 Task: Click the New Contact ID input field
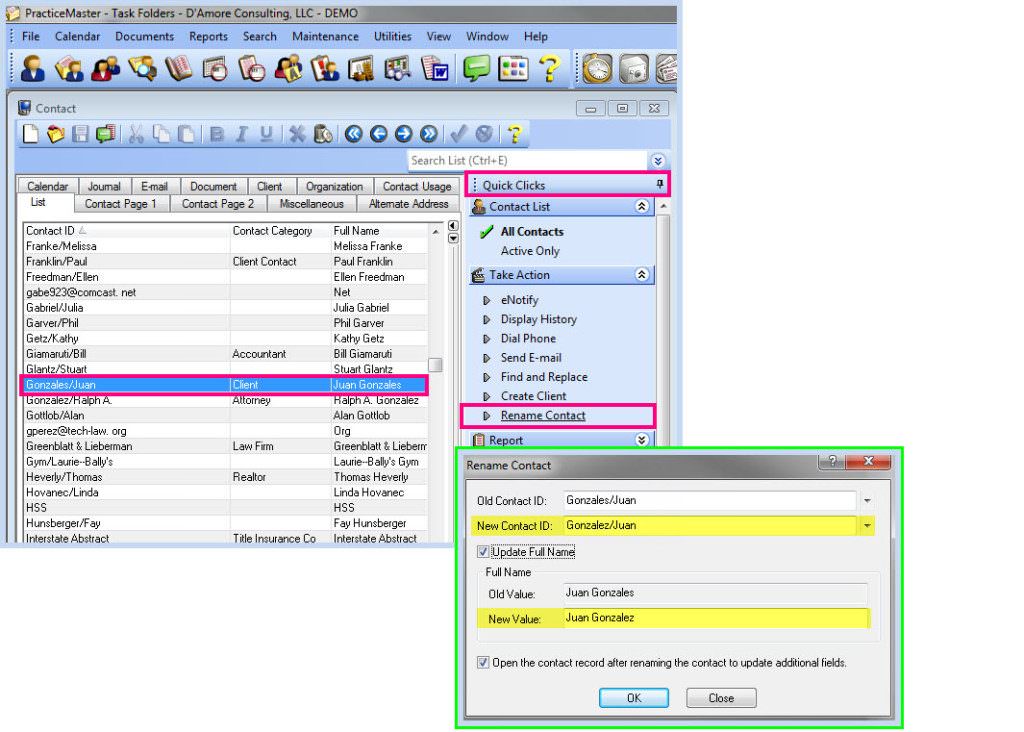tap(709, 526)
